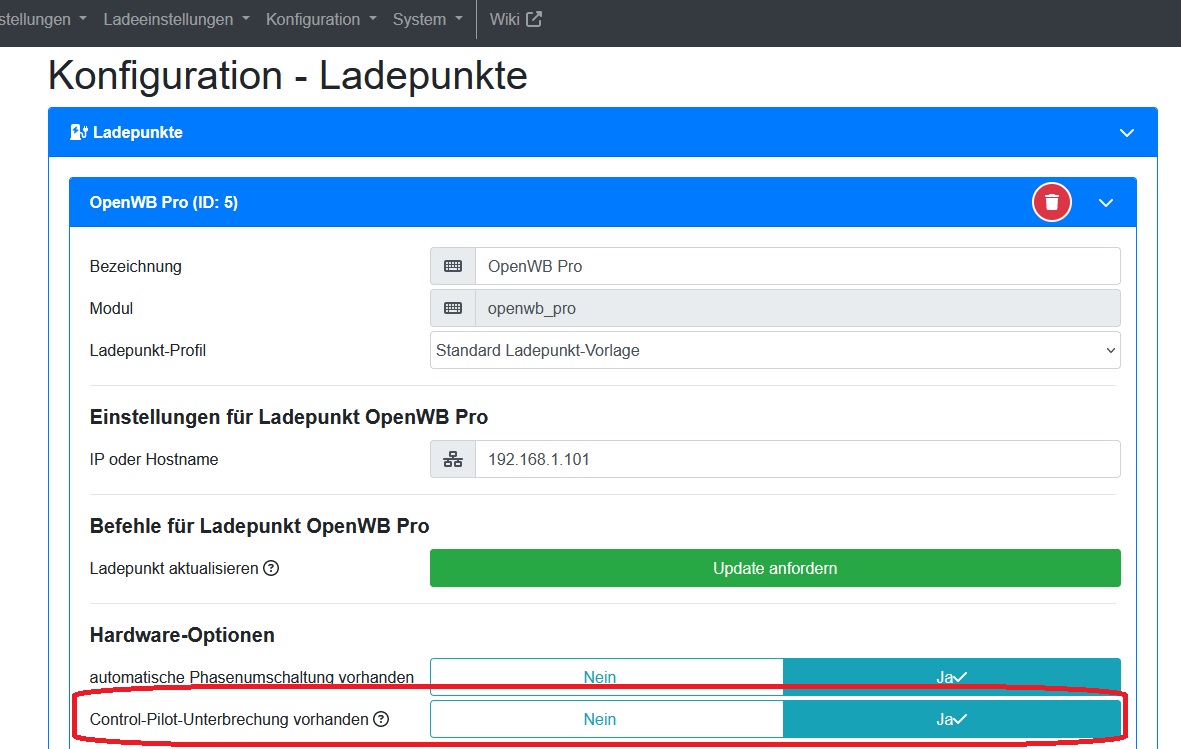
Task: Set Control-Pilot-Unterbrechung to Nein
Action: (606, 719)
